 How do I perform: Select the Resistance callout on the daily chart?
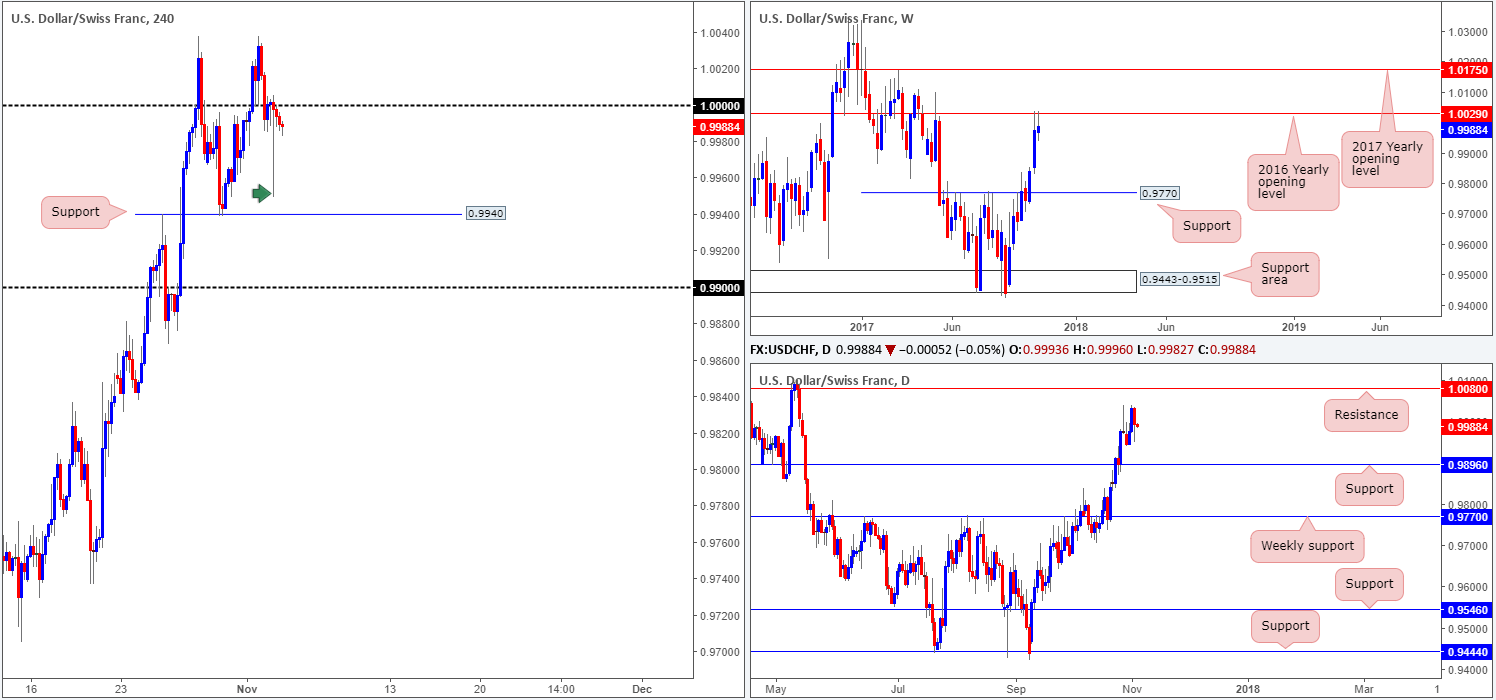(x=1366, y=415)
